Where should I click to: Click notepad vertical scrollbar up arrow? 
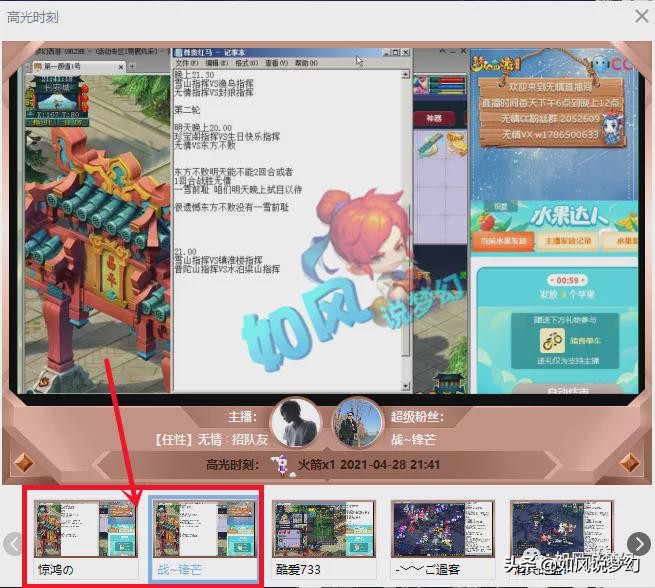point(405,74)
